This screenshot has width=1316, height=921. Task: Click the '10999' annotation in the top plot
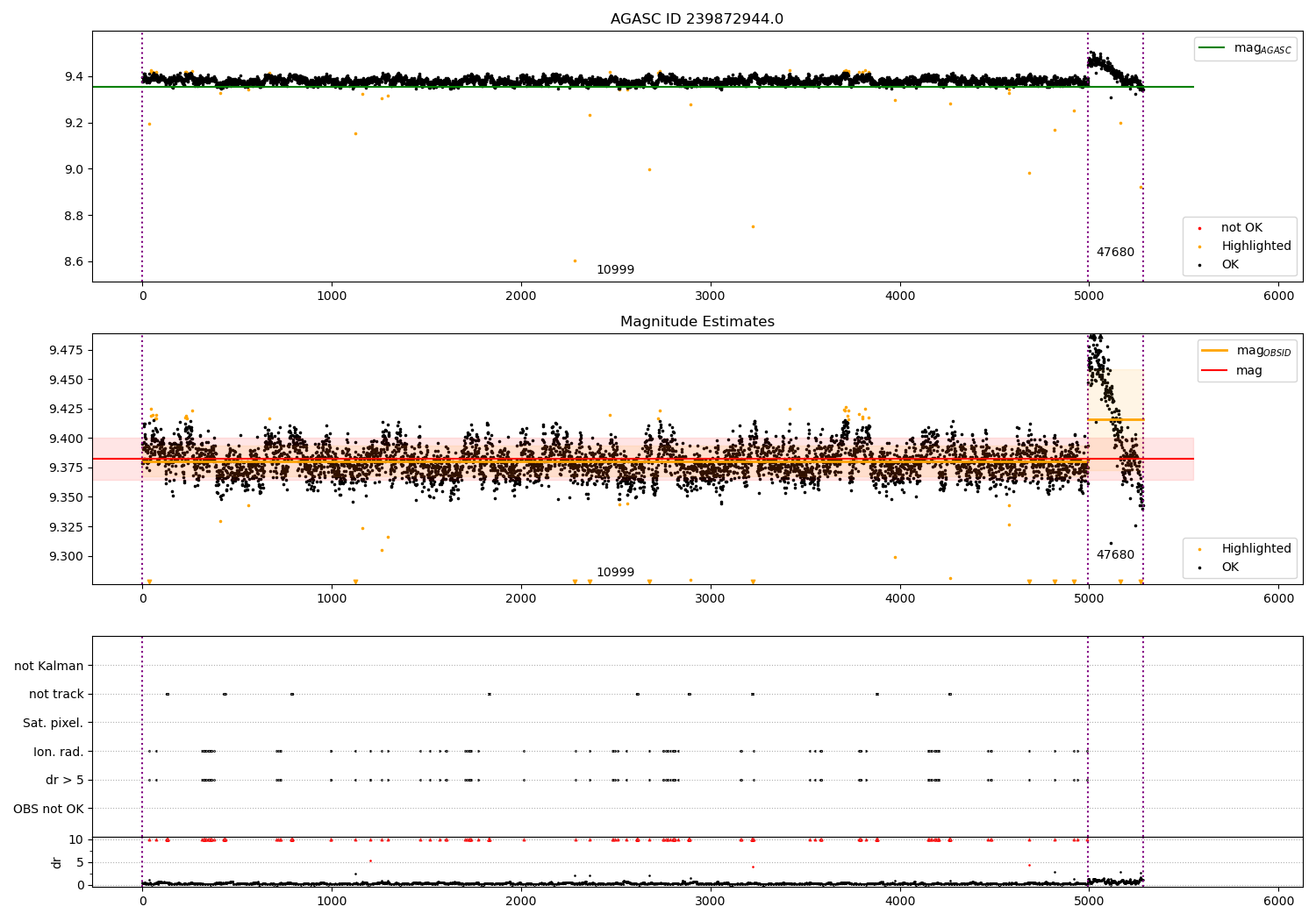click(x=615, y=270)
